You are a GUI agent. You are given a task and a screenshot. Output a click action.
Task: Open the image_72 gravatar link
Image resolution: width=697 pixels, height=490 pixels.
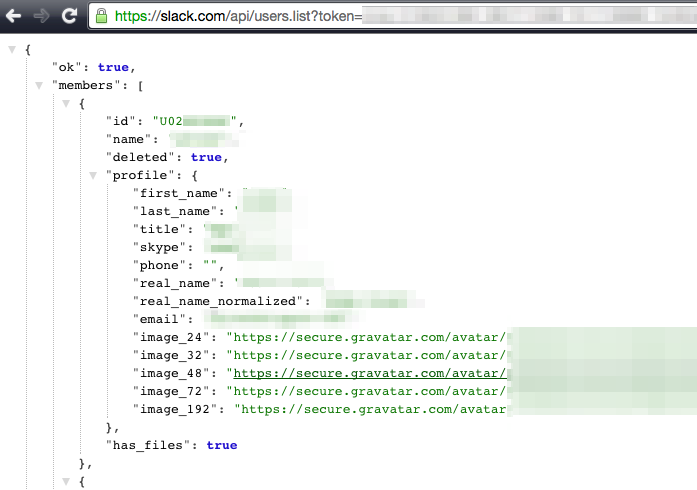[370, 391]
